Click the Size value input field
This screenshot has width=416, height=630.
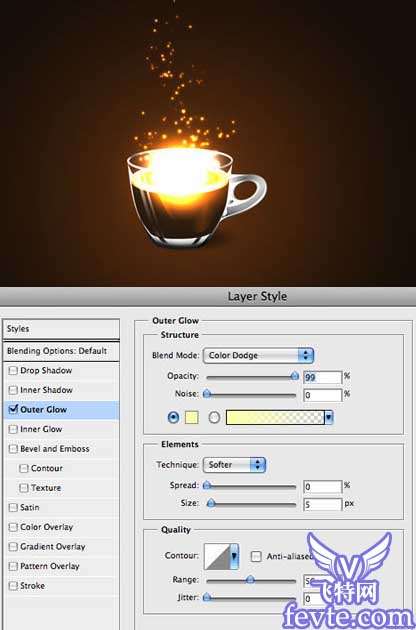click(323, 504)
